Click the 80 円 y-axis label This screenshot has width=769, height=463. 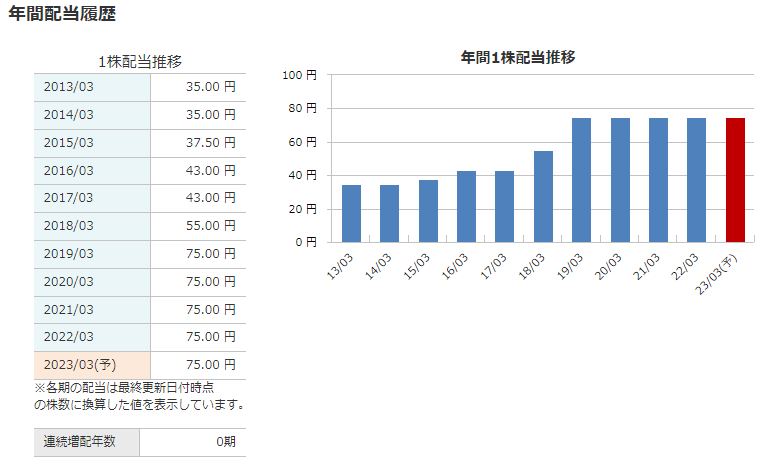[x=303, y=108]
